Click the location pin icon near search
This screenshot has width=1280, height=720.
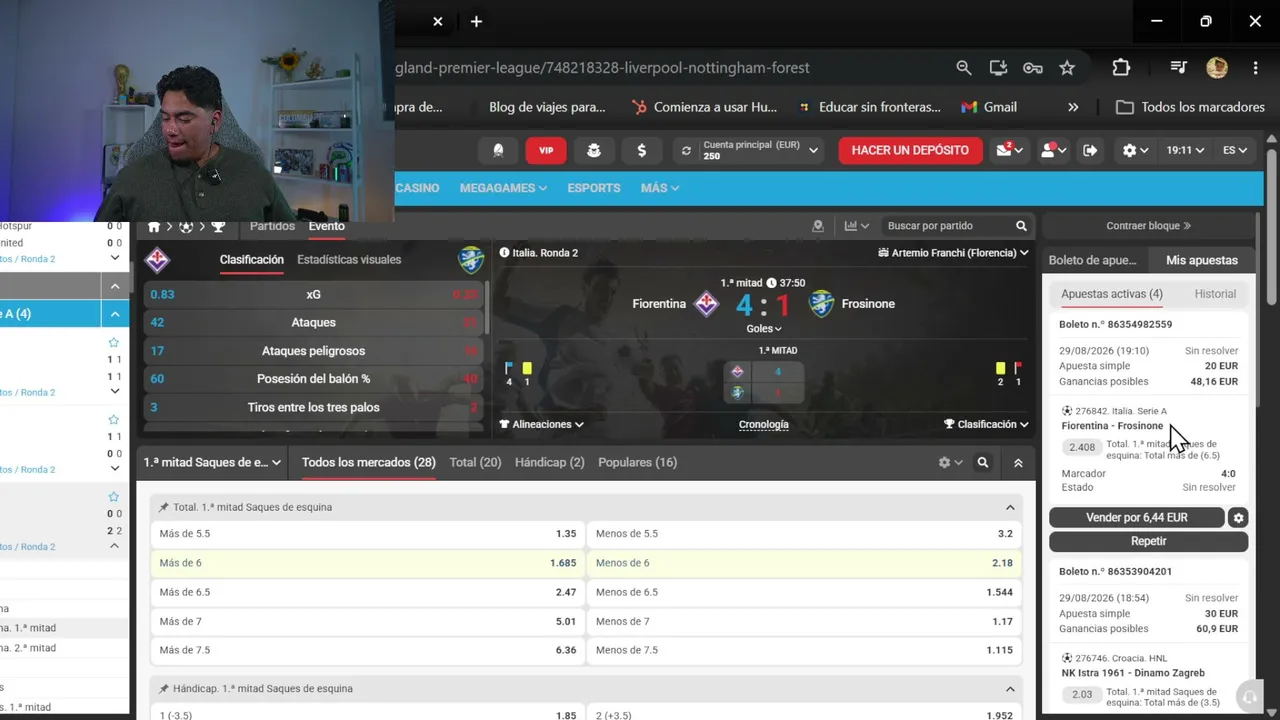(x=818, y=226)
